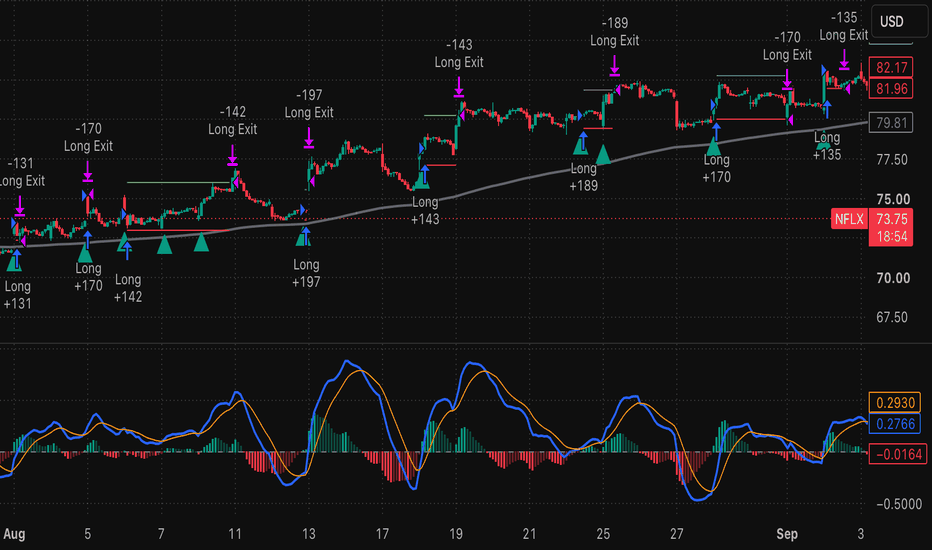Click the 82.17 price label
This screenshot has width=932, height=550.
click(x=890, y=68)
